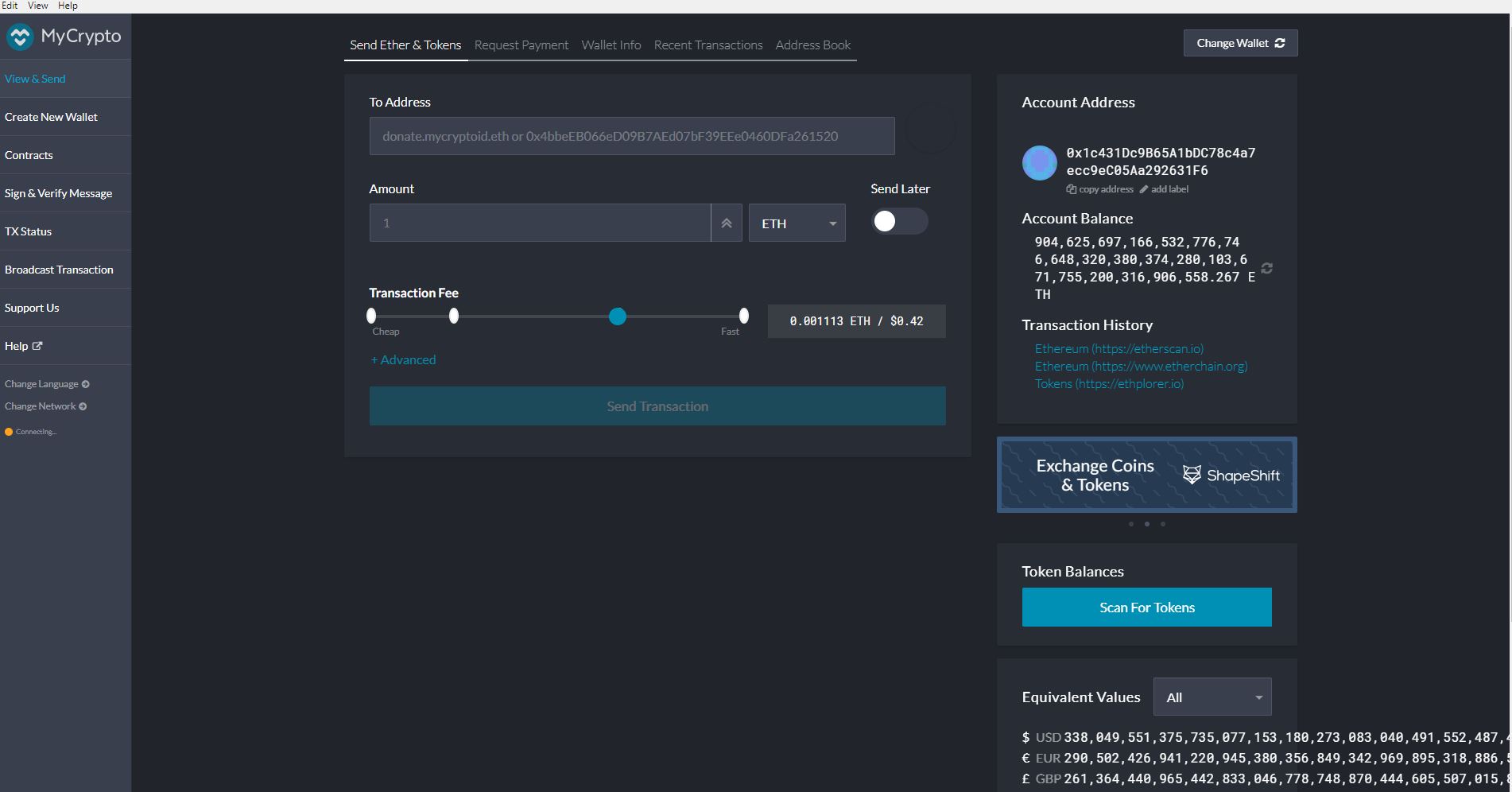Open the Help menu in the menu bar

pos(68,6)
